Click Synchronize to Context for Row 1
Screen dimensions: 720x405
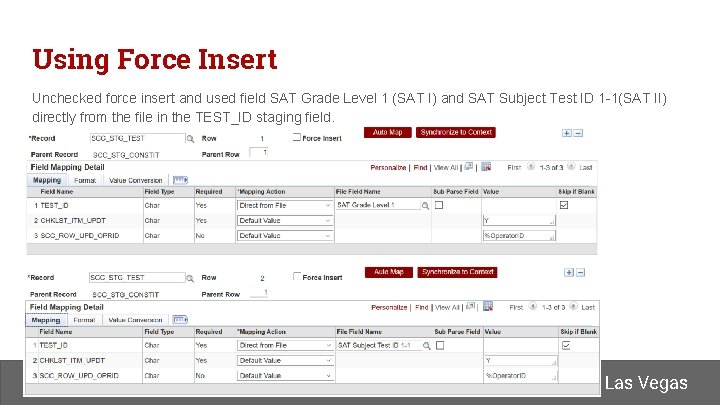point(456,133)
